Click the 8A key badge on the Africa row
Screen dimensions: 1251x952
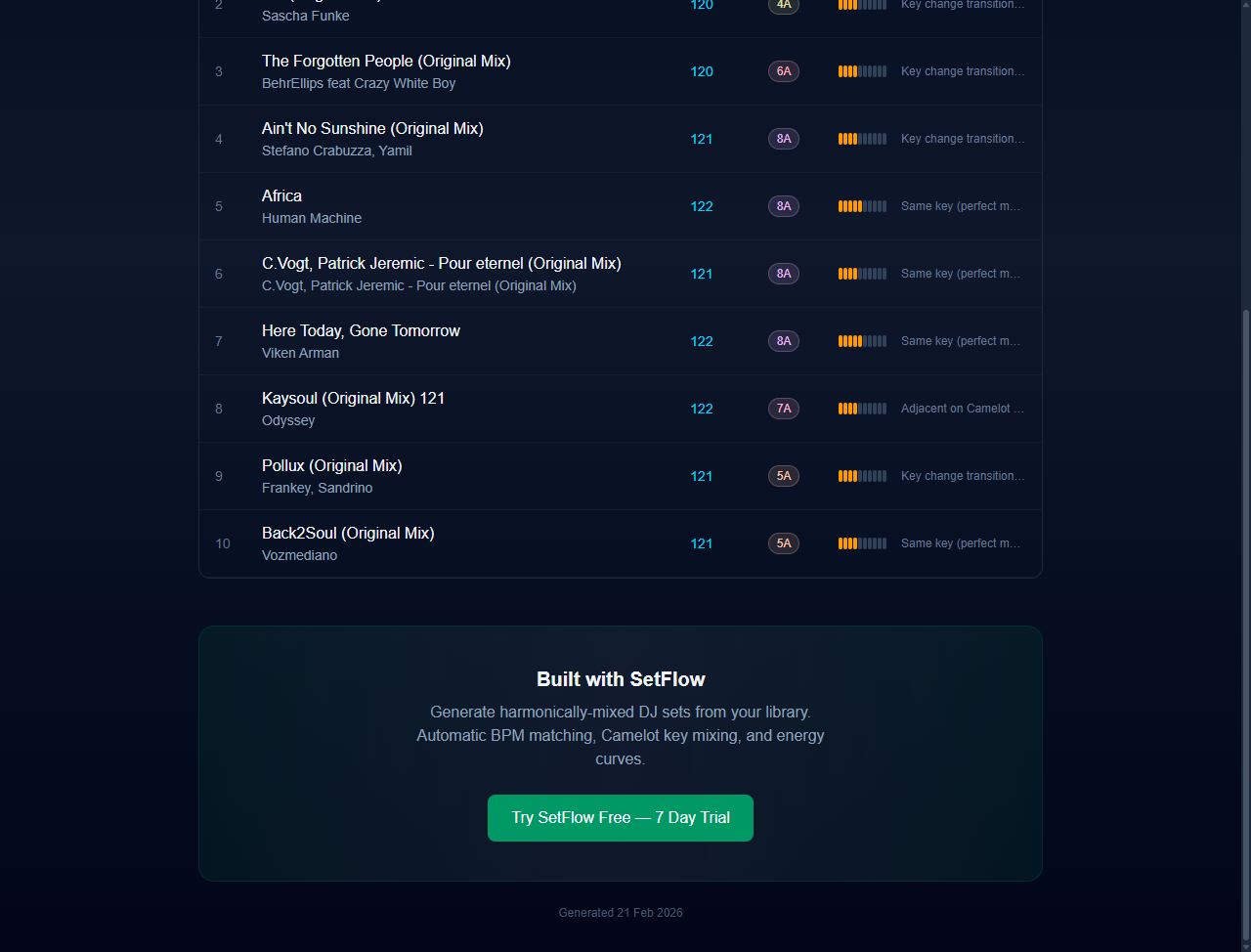click(x=784, y=206)
